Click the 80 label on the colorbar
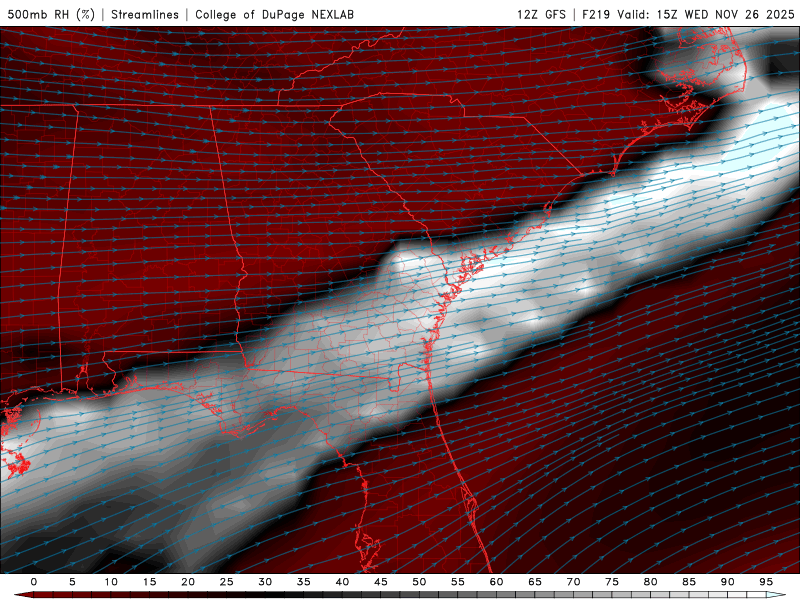Image resolution: width=800 pixels, height=600 pixels. point(651,582)
